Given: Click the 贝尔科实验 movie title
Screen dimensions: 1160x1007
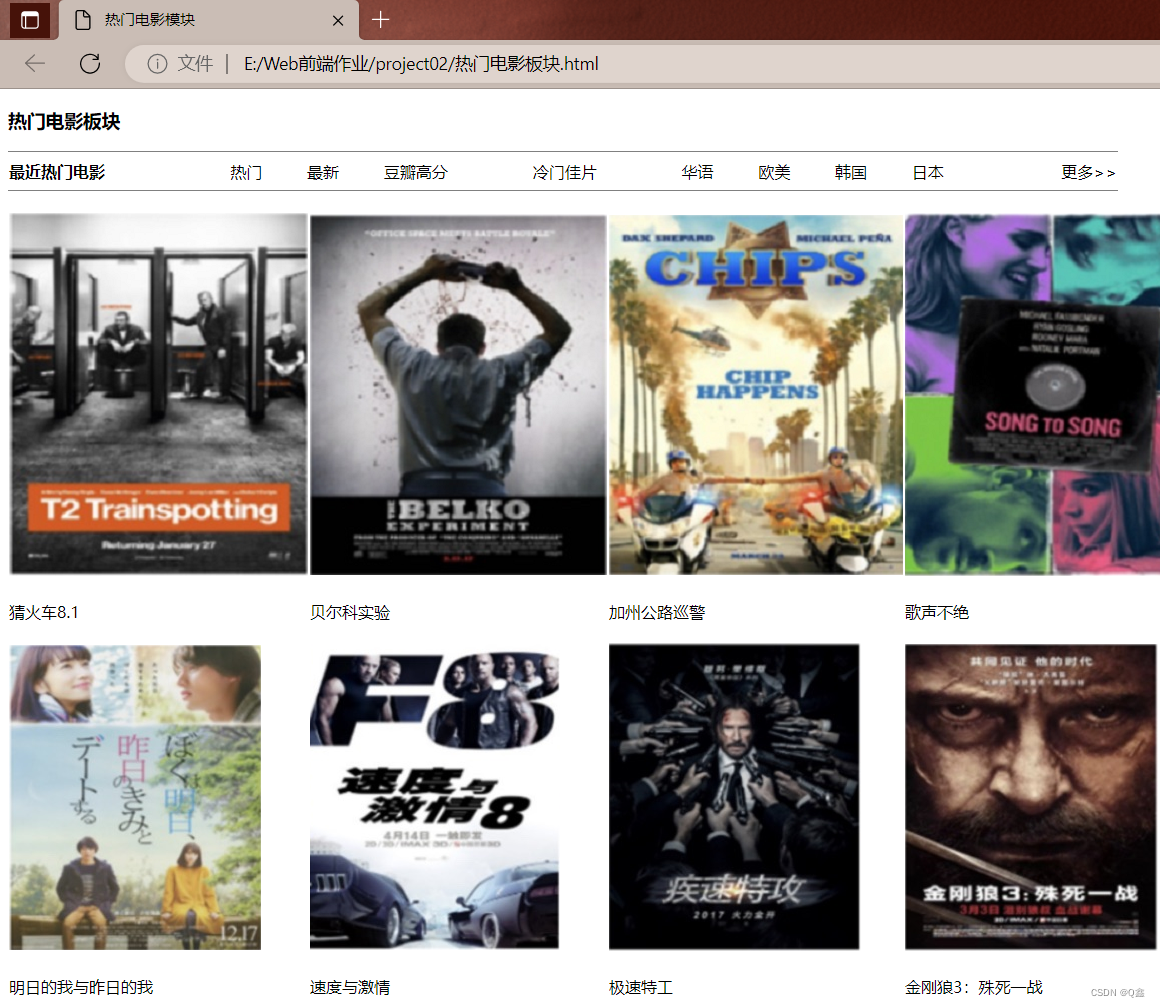Looking at the screenshot, I should 350,613.
